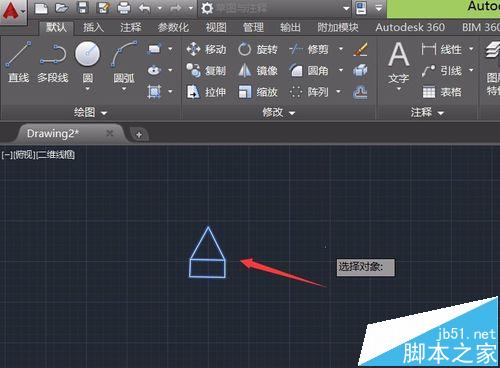Open the Add-ins (附加模块) ribbon tab
The height and width of the screenshot is (368, 500).
click(x=338, y=27)
